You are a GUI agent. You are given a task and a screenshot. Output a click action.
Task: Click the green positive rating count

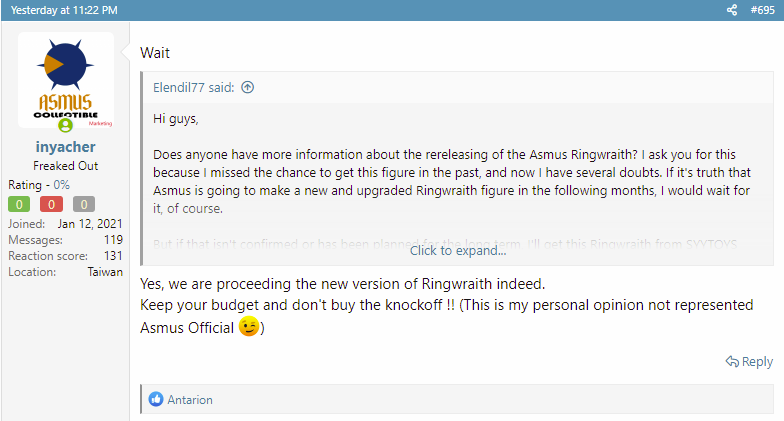(19, 204)
